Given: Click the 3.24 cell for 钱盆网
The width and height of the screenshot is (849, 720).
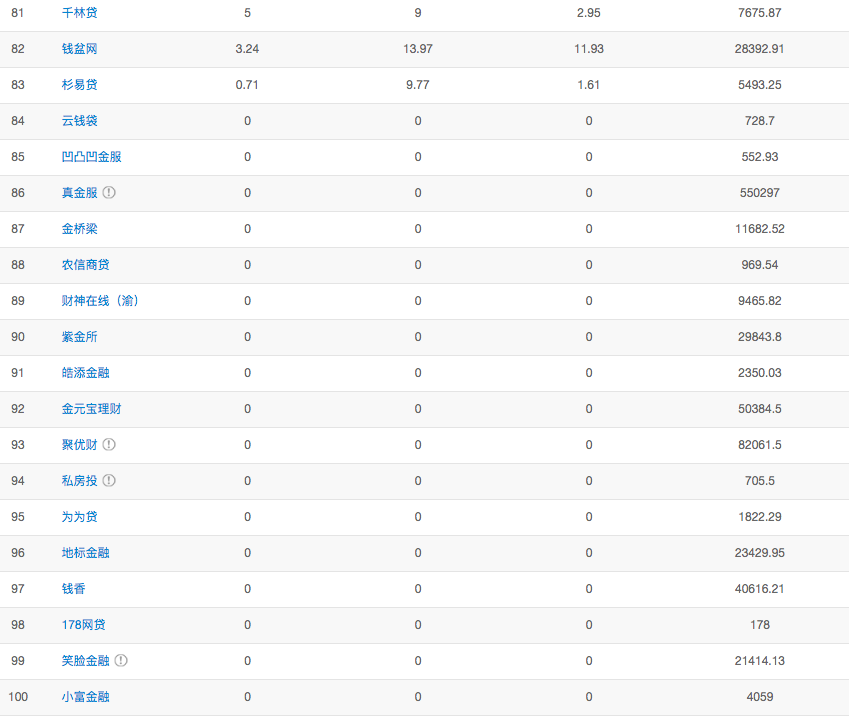Looking at the screenshot, I should (x=247, y=49).
